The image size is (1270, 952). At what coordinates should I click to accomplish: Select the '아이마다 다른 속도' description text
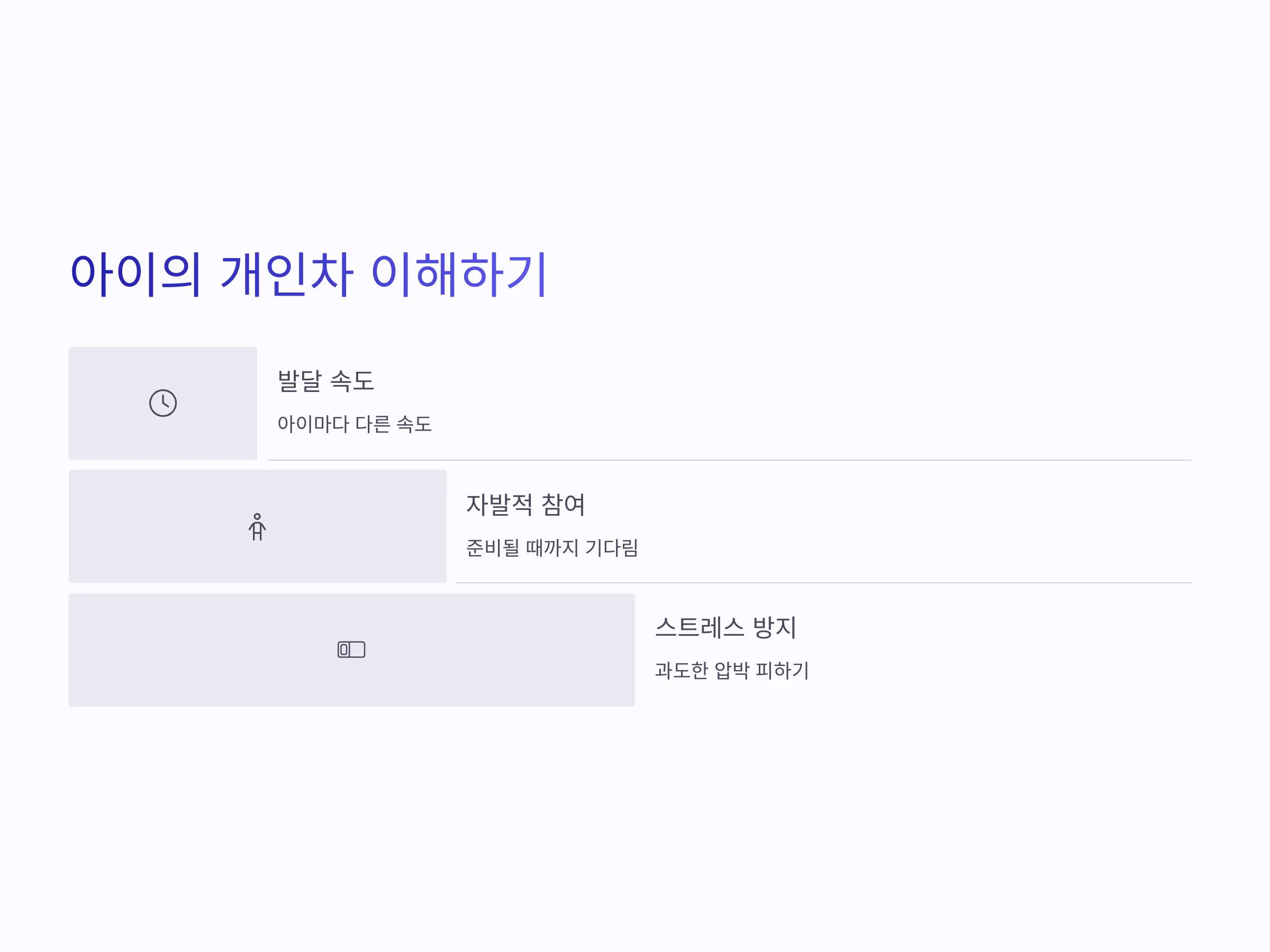click(x=354, y=424)
